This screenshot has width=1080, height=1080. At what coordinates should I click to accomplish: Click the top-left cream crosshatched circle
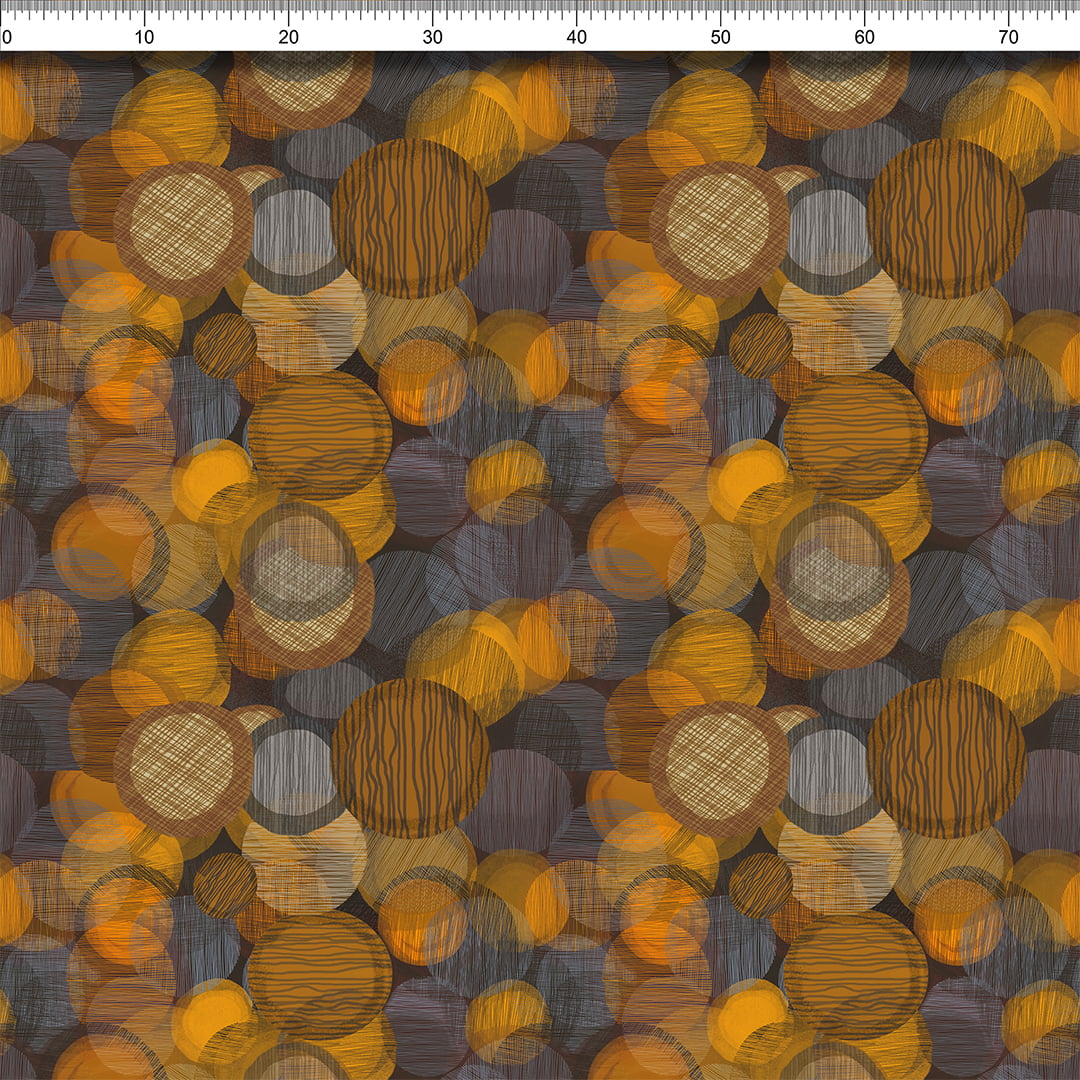point(182,228)
